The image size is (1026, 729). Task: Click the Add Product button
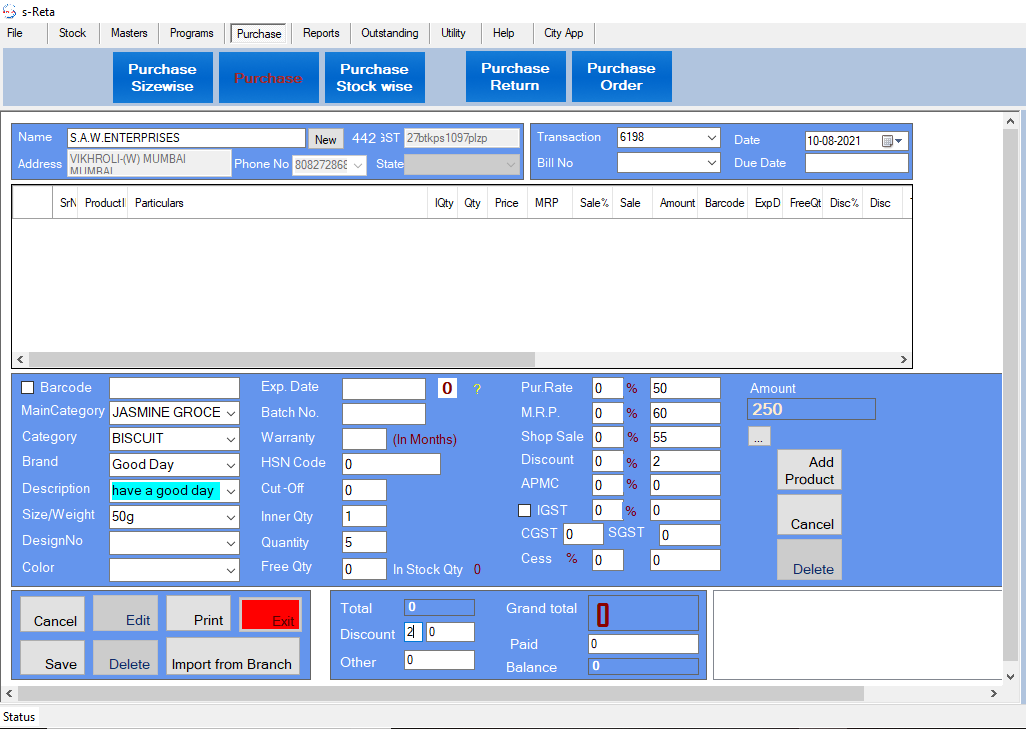click(809, 470)
